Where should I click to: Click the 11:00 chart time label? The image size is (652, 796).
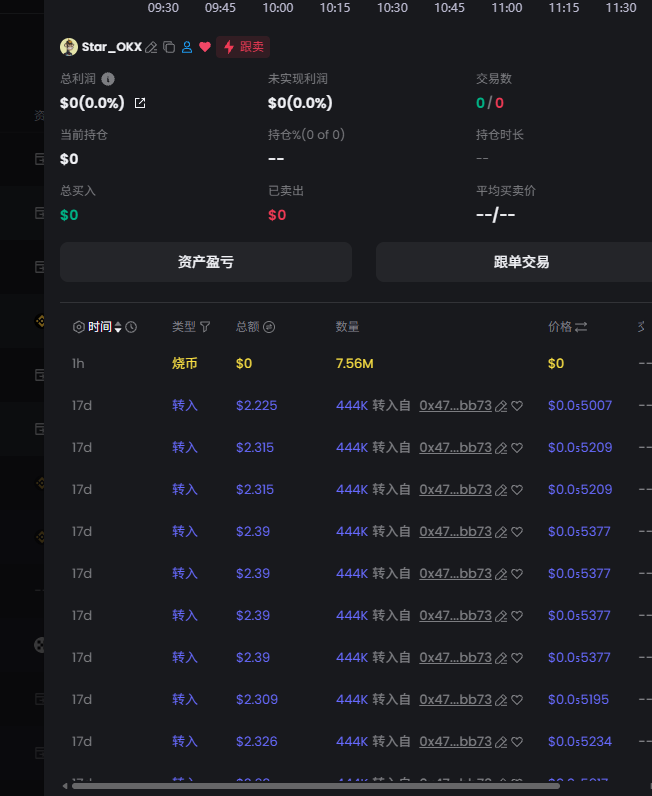(507, 8)
